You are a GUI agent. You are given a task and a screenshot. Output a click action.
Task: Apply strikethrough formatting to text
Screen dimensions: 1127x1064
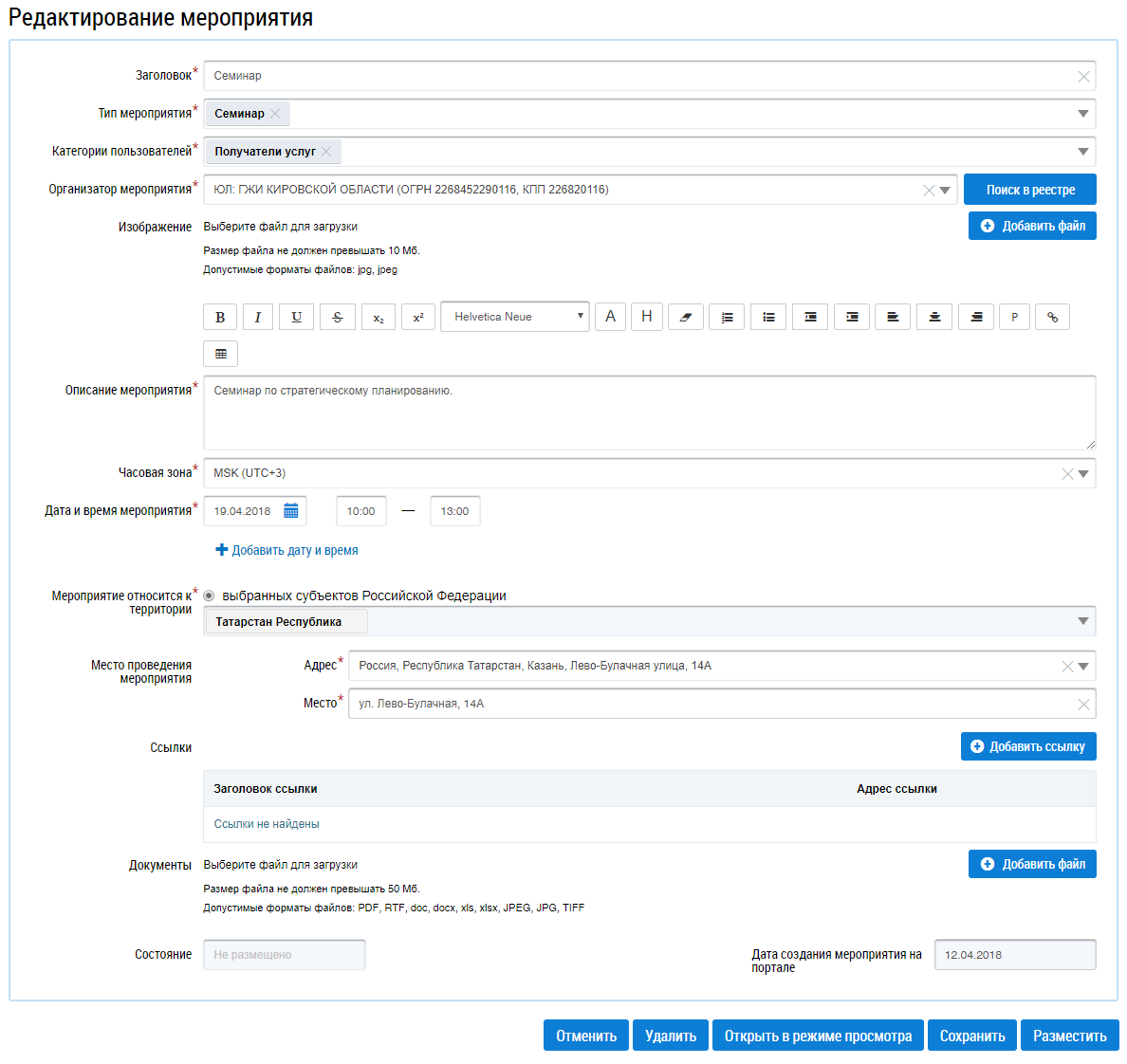tap(338, 317)
